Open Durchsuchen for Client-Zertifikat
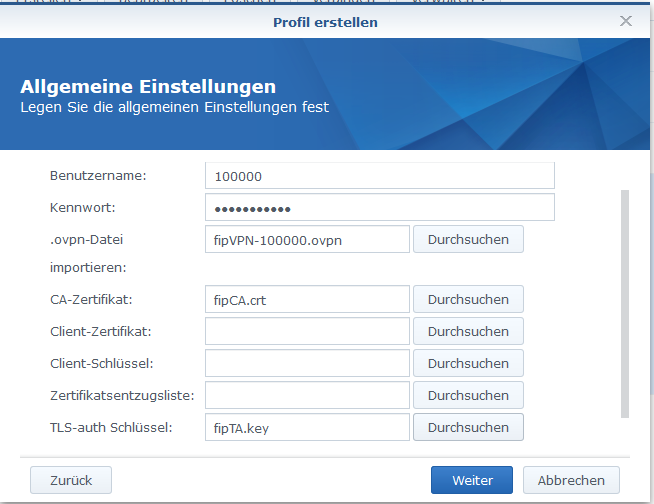The image size is (654, 504). click(x=468, y=331)
